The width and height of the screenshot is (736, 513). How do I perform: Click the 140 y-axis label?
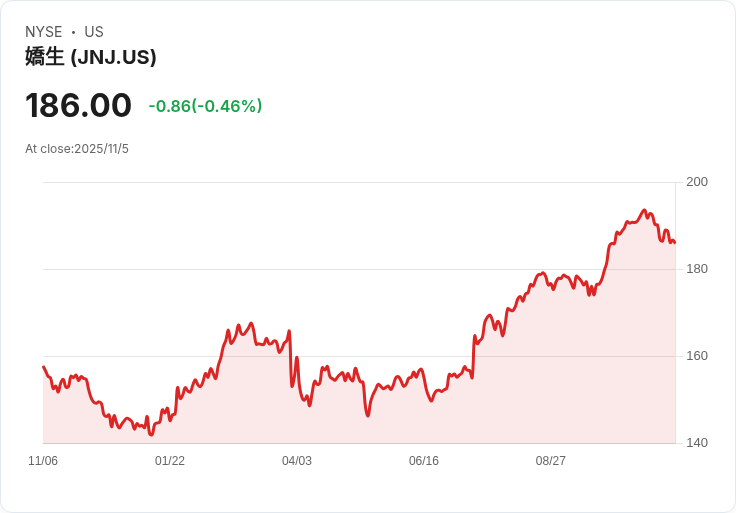pos(697,443)
